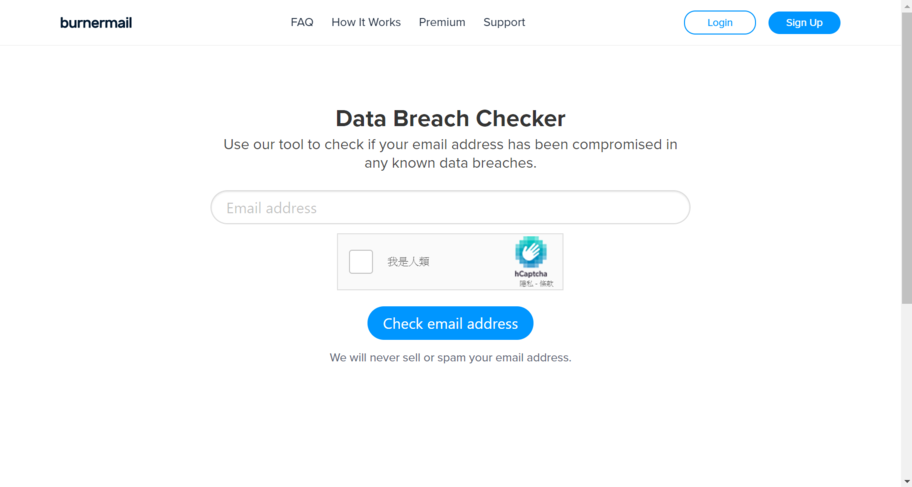Open hCaptcha 條款 terms link
912x487 pixels.
546,284
